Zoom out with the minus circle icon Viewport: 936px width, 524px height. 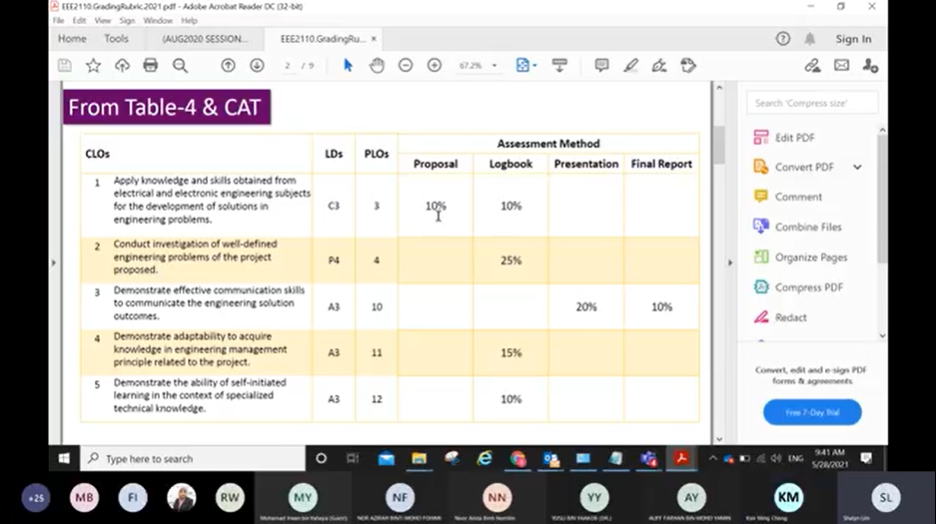405,65
